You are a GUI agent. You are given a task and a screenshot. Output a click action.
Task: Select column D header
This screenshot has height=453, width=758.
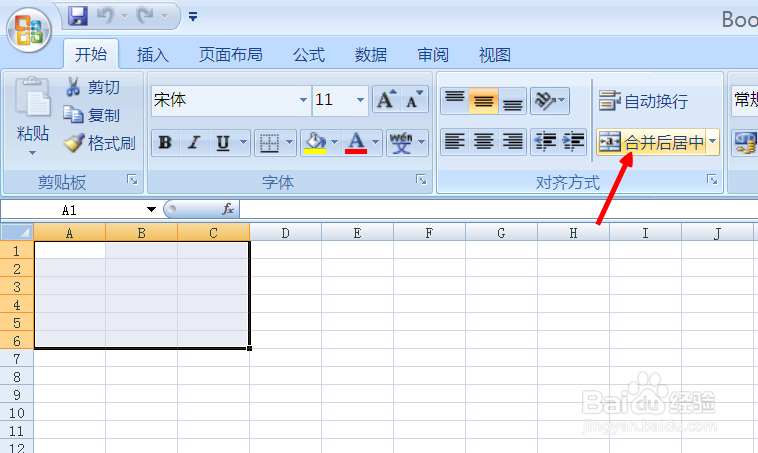[285, 233]
